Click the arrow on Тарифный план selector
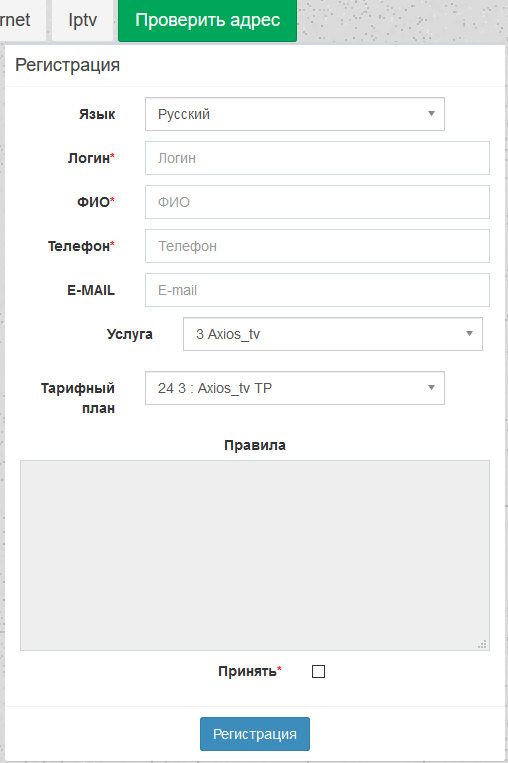This screenshot has width=508, height=763. pos(431,388)
